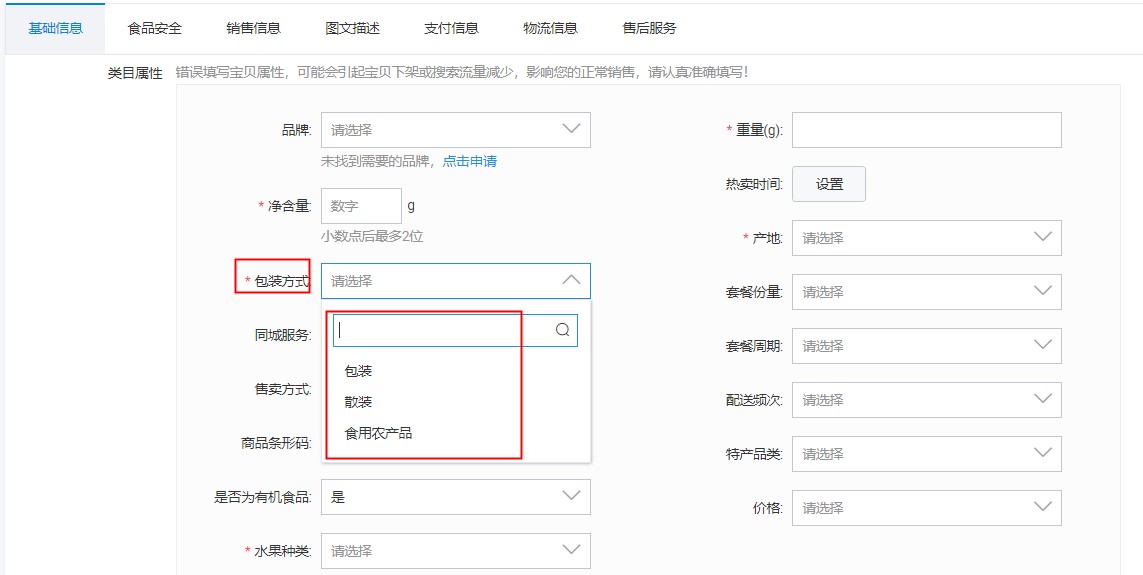Go to the 销售信息 tab
The height and width of the screenshot is (575, 1143).
tap(253, 28)
